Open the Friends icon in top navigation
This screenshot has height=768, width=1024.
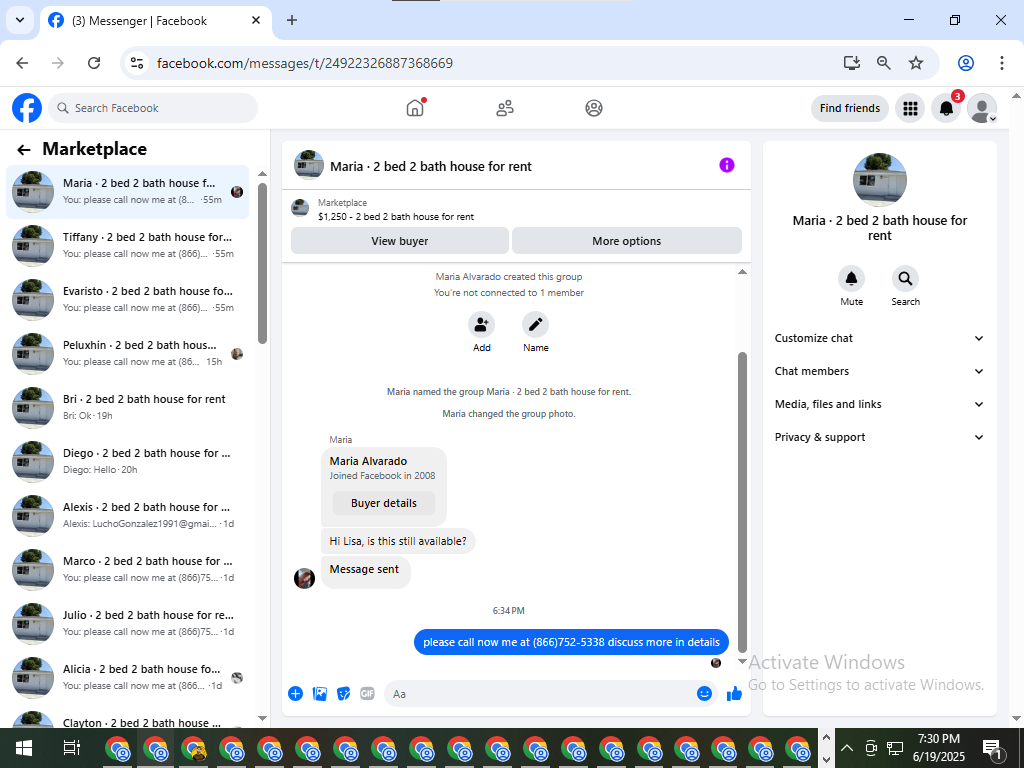point(505,108)
